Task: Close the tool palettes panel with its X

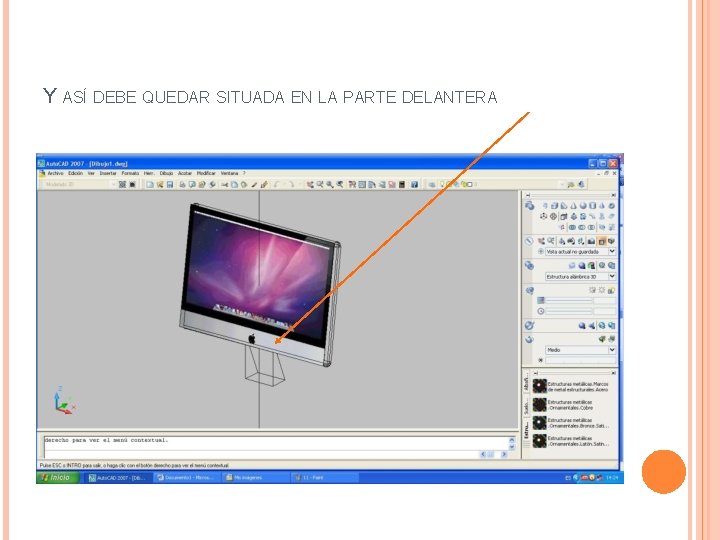Action: [613, 373]
